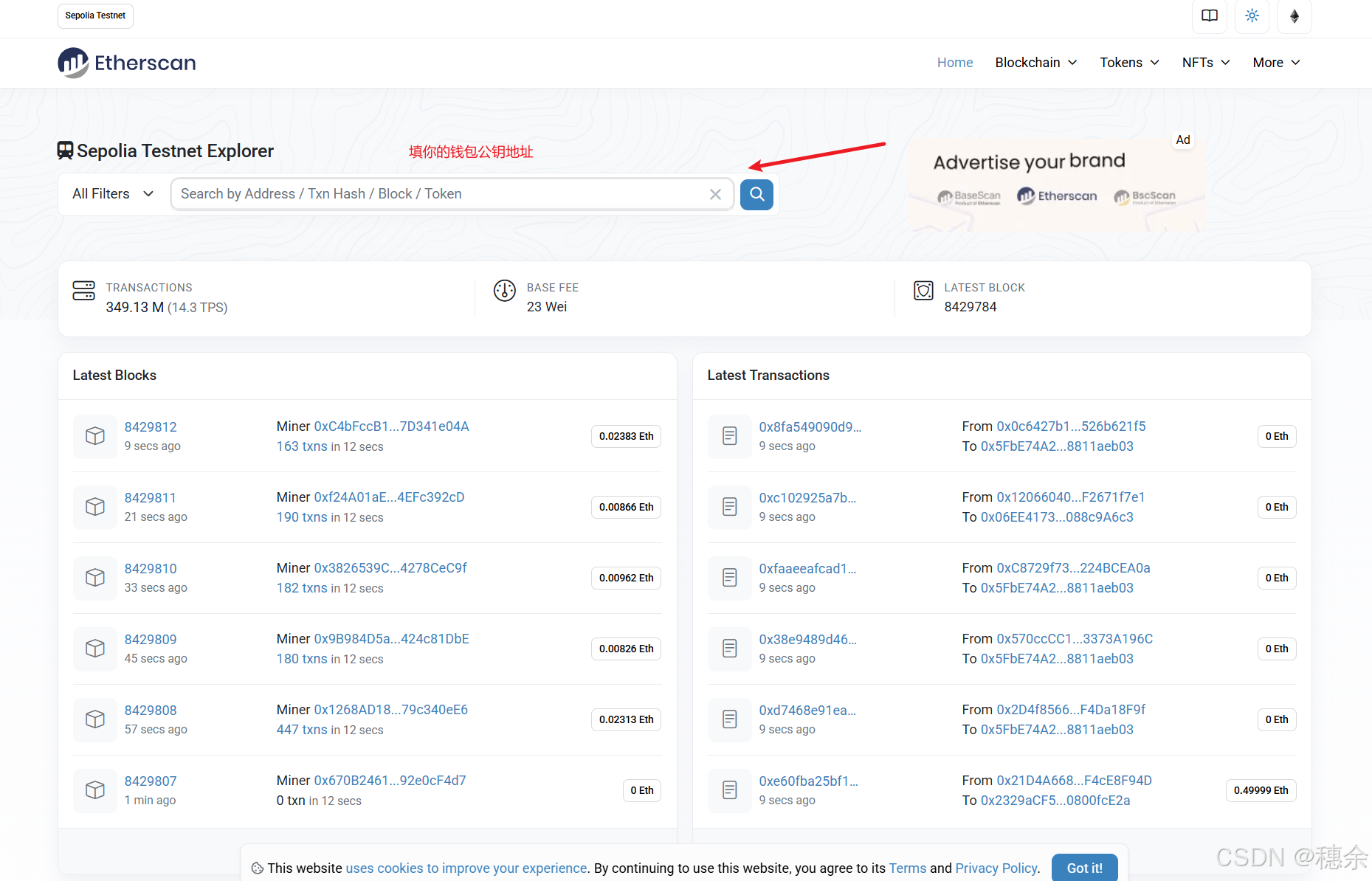Open the book (docs) icon at top right
1372x881 pixels.
[1210, 15]
